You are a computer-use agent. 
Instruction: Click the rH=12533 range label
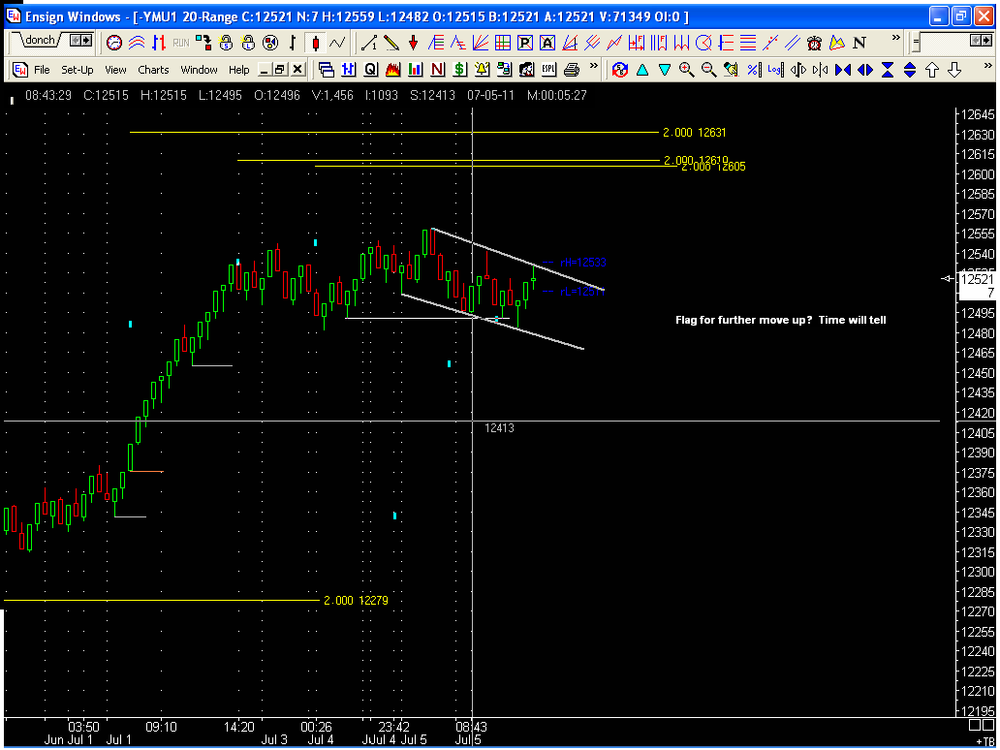click(583, 262)
